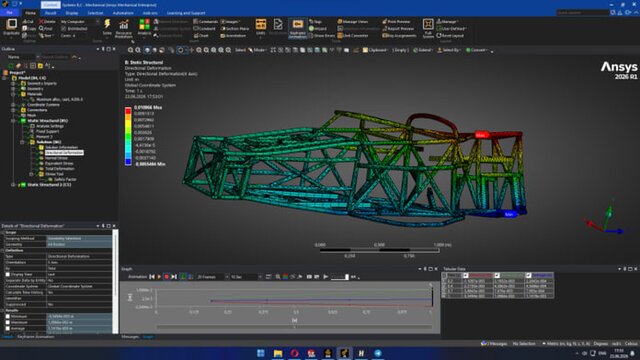Click Section Plane tool
Image resolution: width=640 pixels, height=360 pixels.
235,29
